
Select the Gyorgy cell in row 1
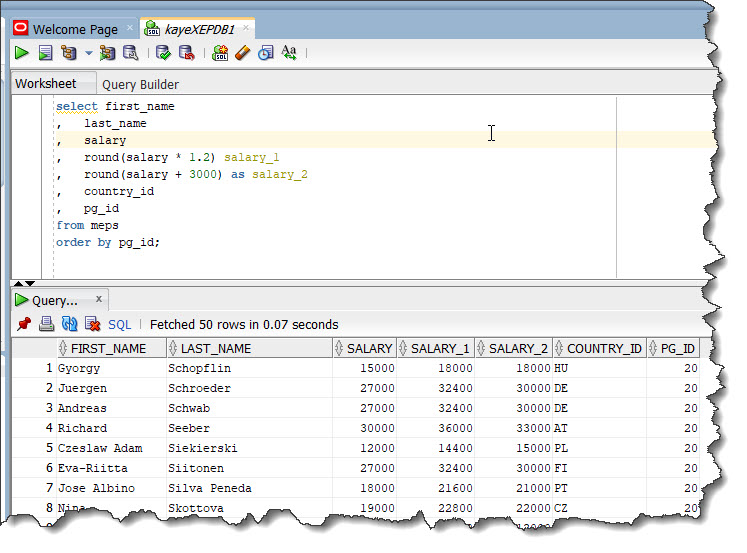(x=111, y=368)
